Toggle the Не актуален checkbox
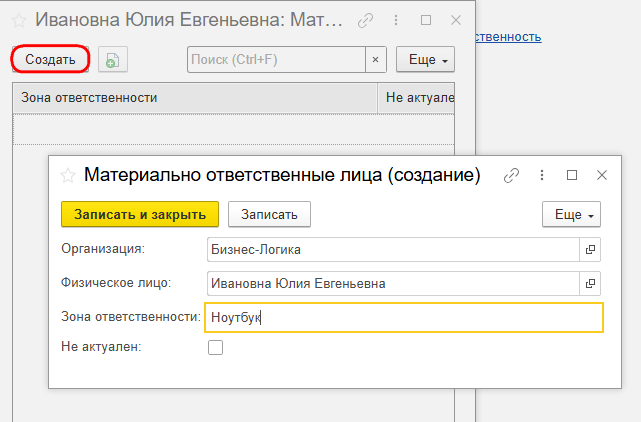This screenshot has height=422, width=641. click(x=215, y=348)
